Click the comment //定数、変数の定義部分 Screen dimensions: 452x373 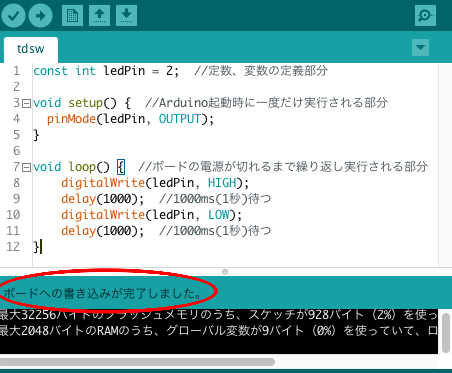[x=261, y=71]
